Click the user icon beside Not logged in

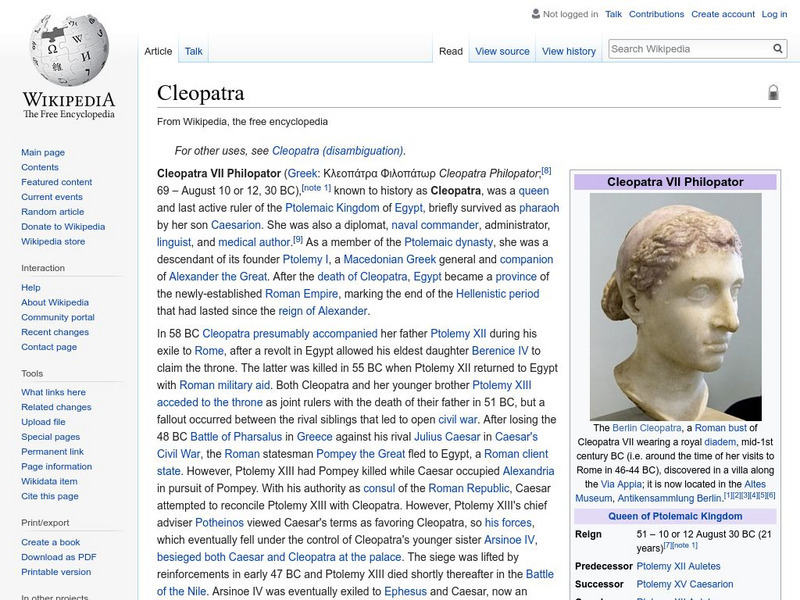(x=535, y=14)
